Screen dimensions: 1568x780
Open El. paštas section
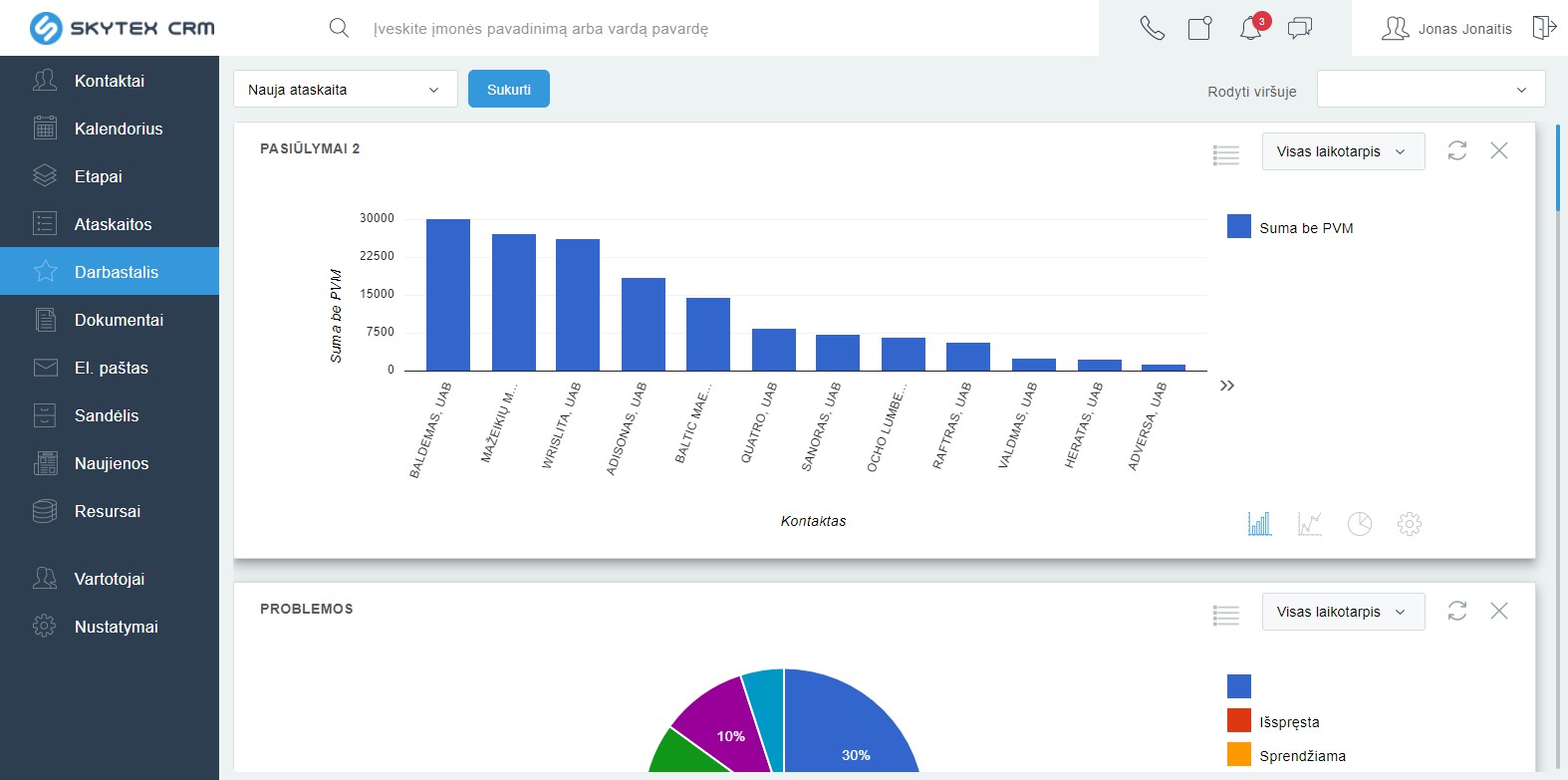110,368
